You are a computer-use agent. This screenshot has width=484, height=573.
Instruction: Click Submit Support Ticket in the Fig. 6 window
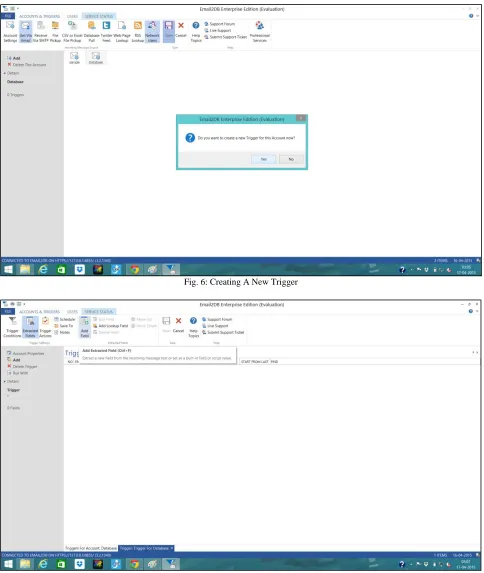pyautogui.click(x=226, y=37)
